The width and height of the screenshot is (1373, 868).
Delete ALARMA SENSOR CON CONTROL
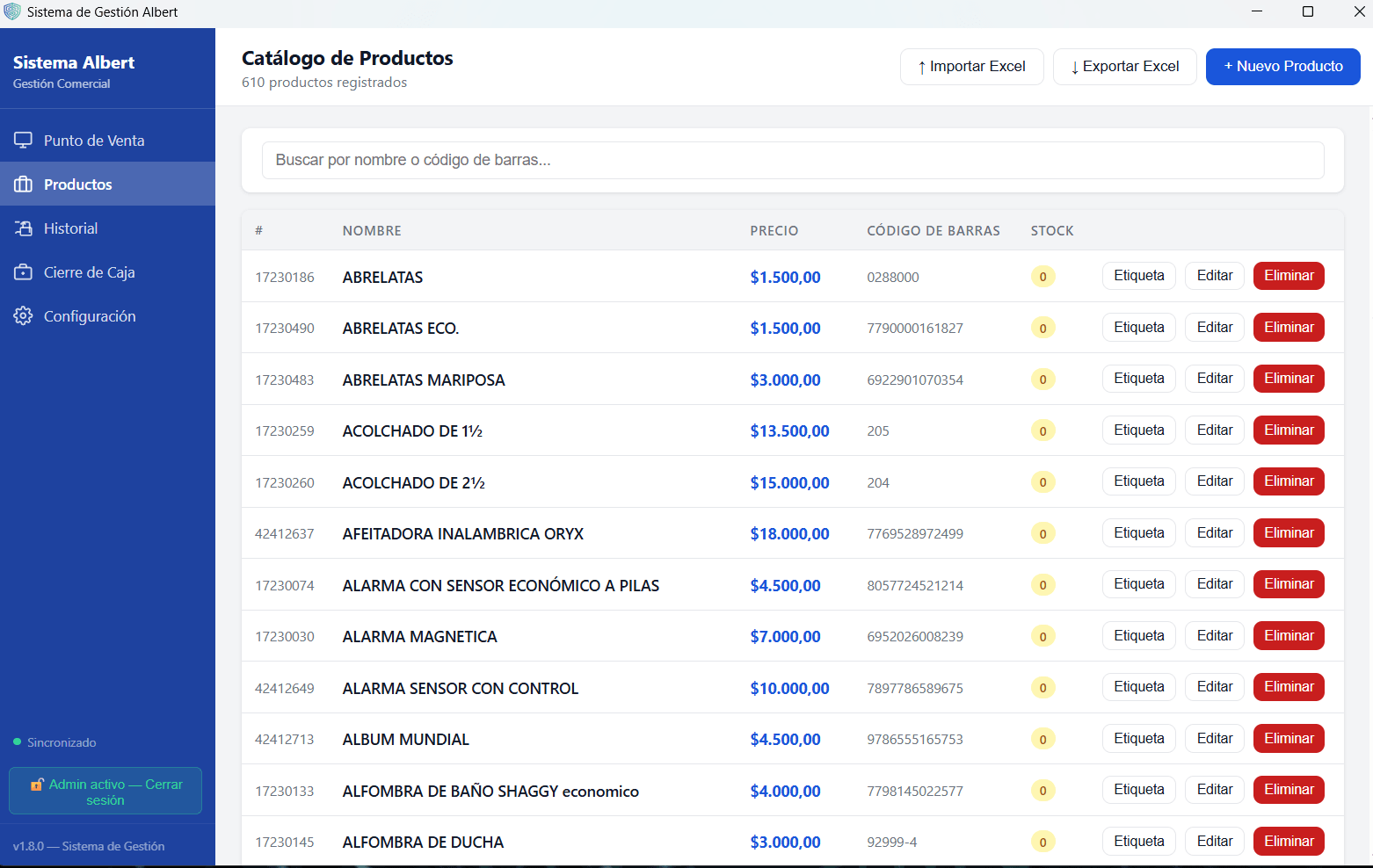click(x=1289, y=687)
